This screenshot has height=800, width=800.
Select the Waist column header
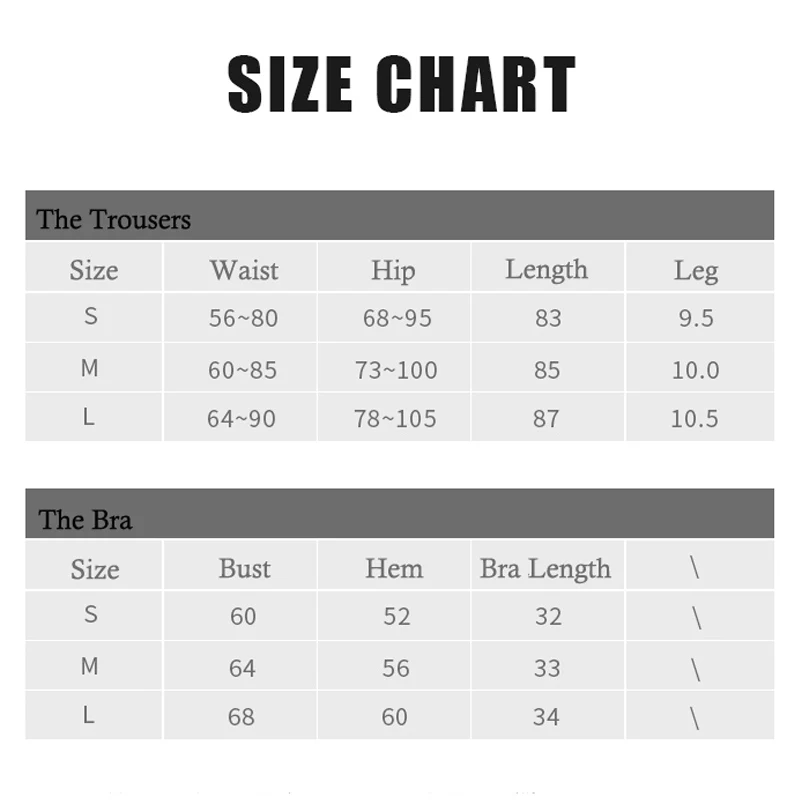click(x=244, y=270)
